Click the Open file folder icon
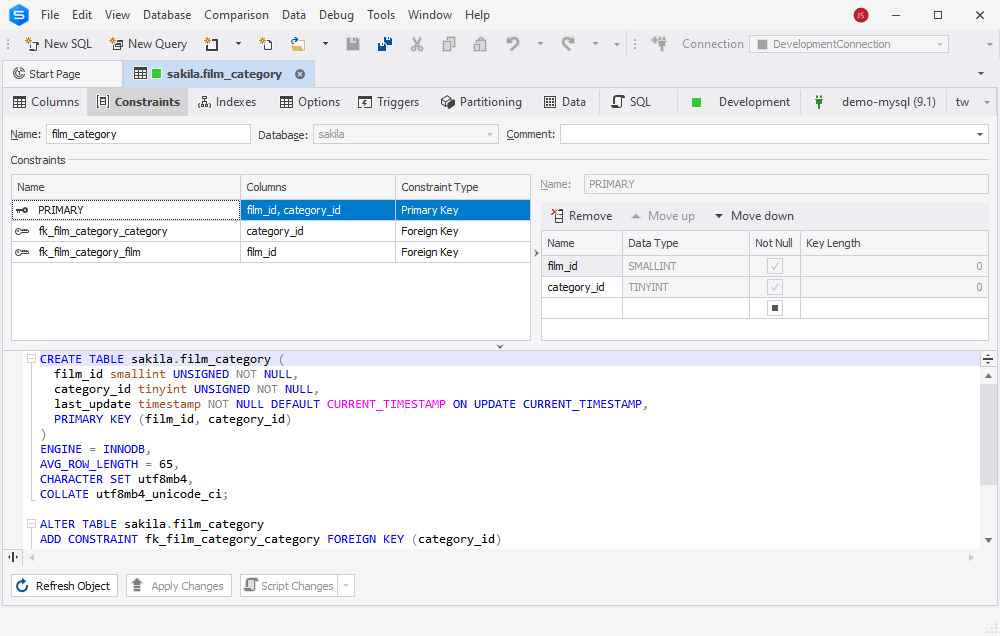The width and height of the screenshot is (1000, 636). tap(298, 44)
